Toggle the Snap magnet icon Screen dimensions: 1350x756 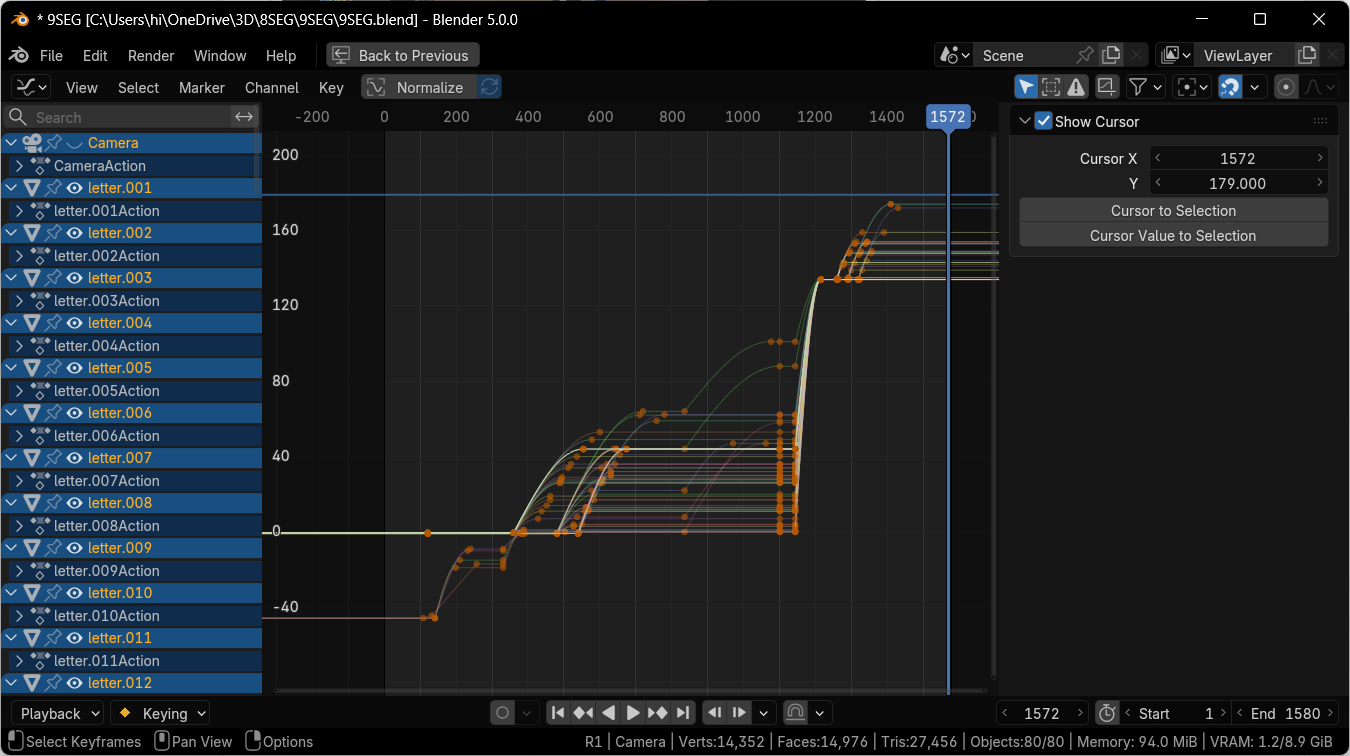[x=1230, y=87]
